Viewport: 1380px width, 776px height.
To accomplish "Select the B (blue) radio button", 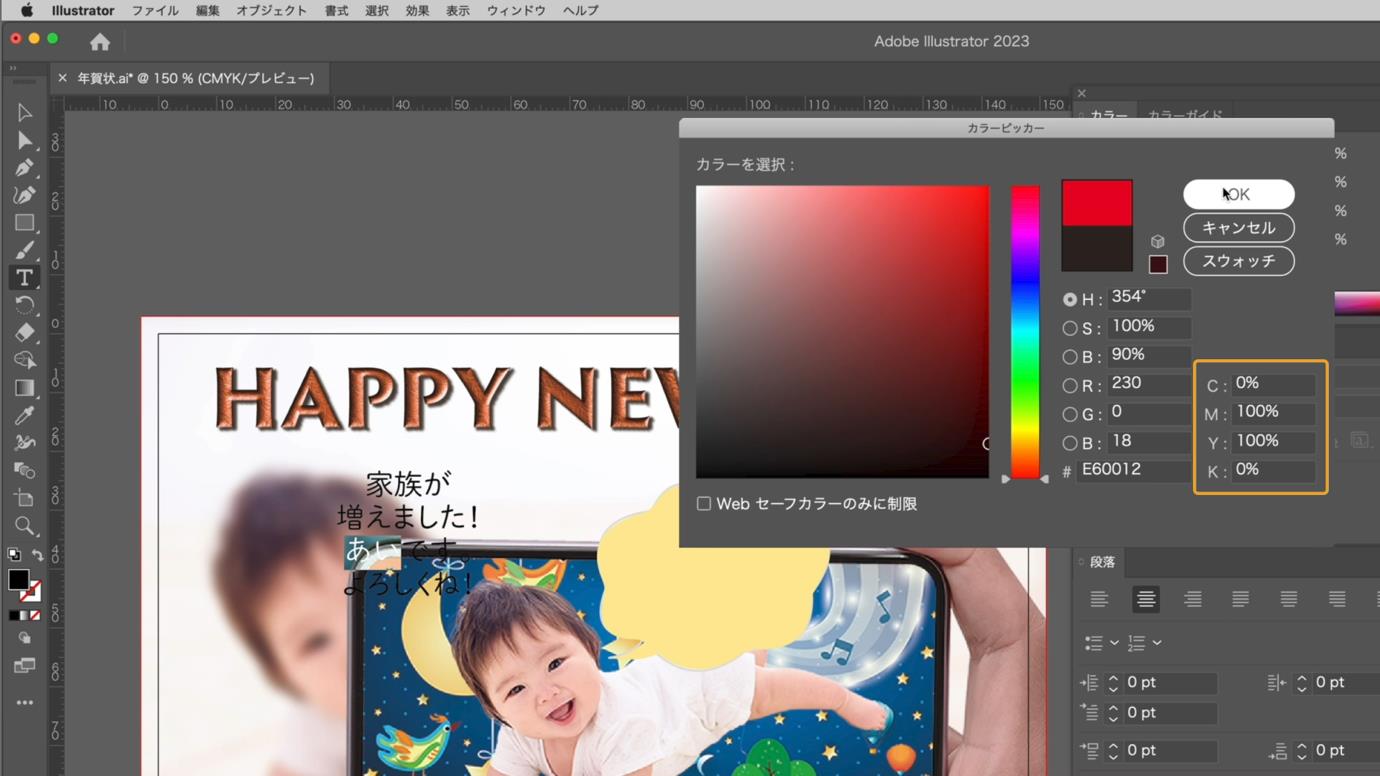I will 1070,443.
